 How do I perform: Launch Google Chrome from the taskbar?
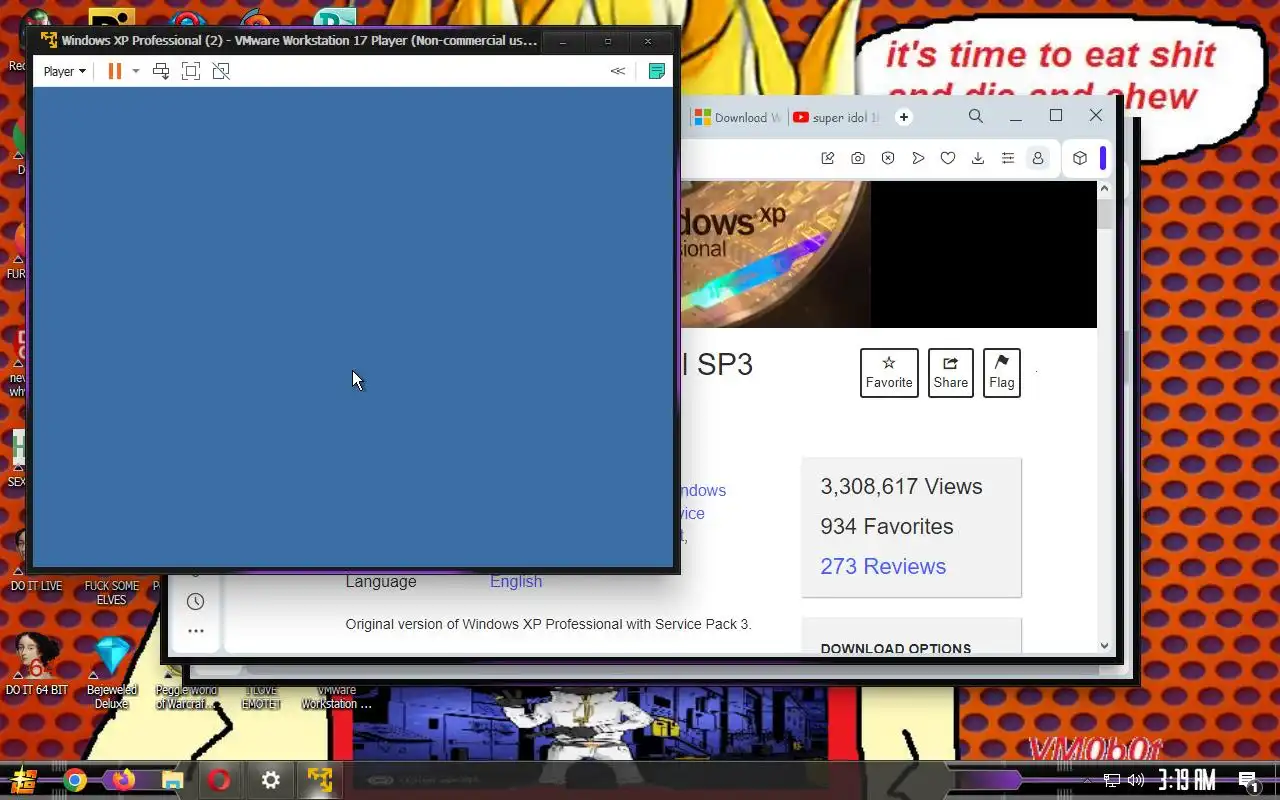(75, 780)
